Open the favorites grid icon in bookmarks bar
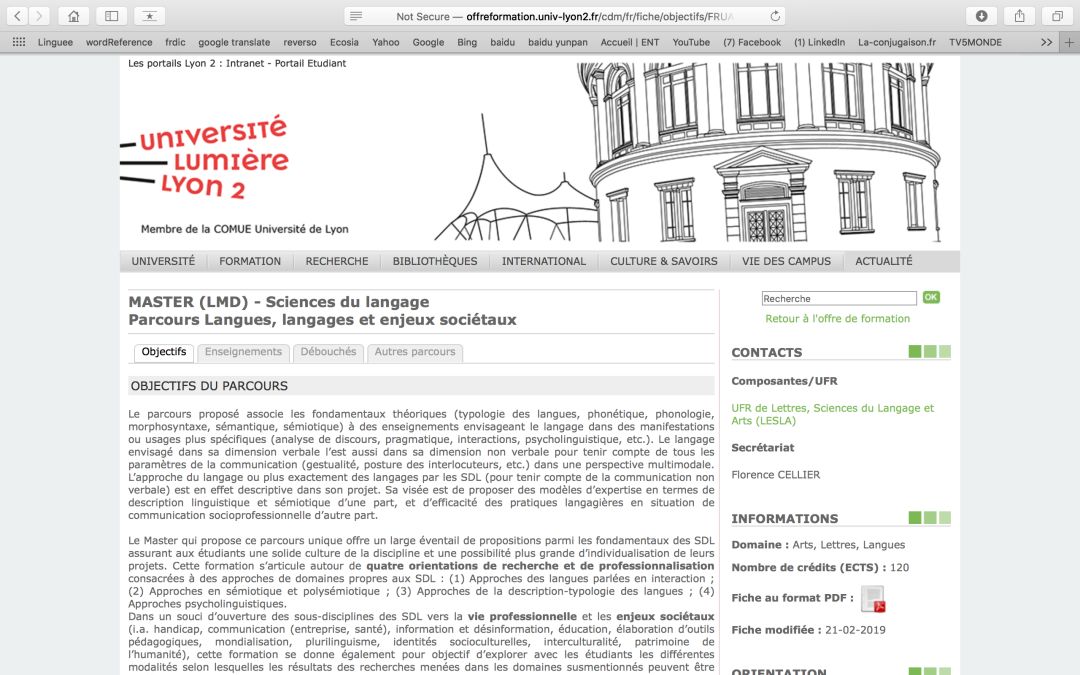The width and height of the screenshot is (1080, 675). [x=19, y=42]
